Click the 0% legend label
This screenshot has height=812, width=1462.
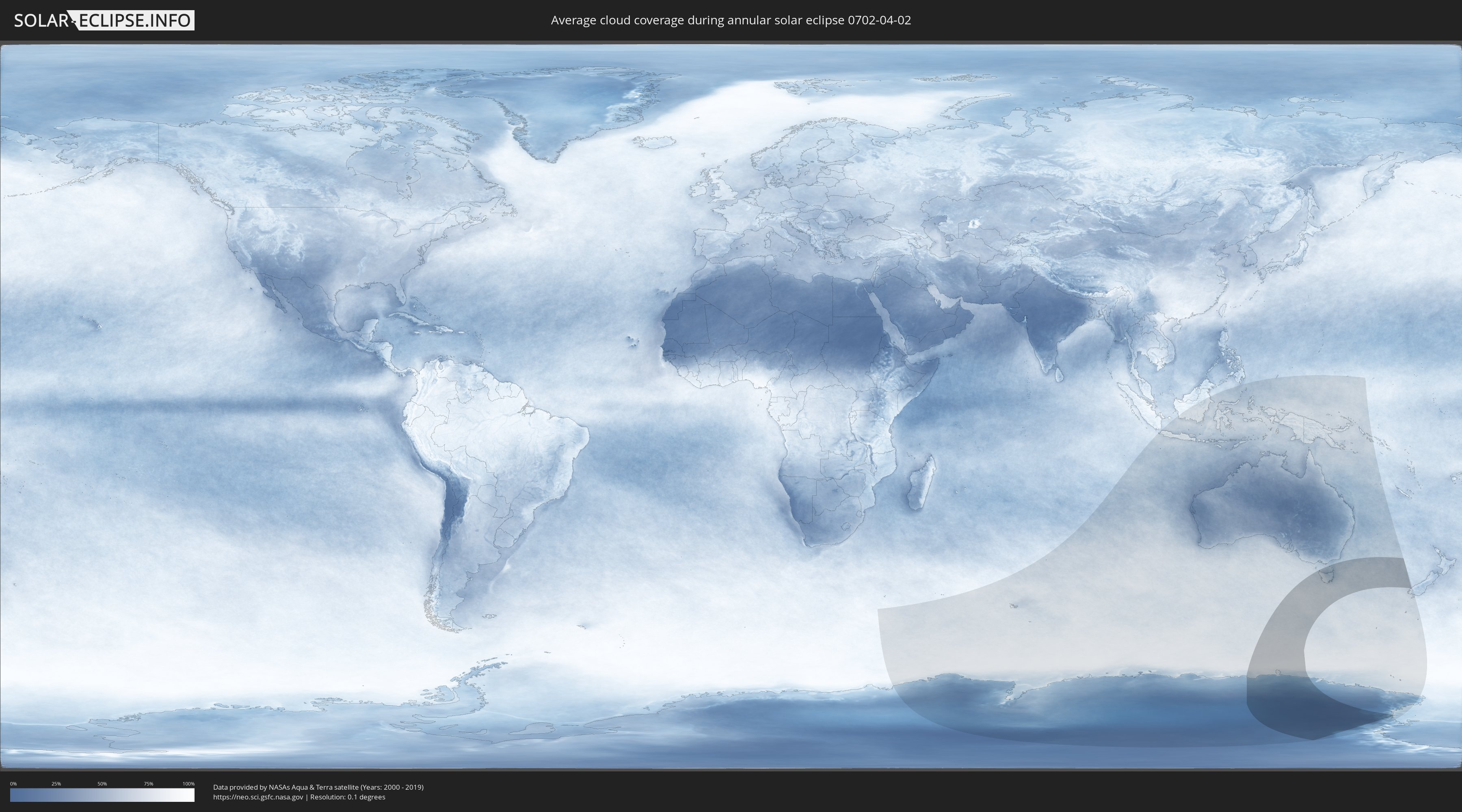pyautogui.click(x=13, y=784)
